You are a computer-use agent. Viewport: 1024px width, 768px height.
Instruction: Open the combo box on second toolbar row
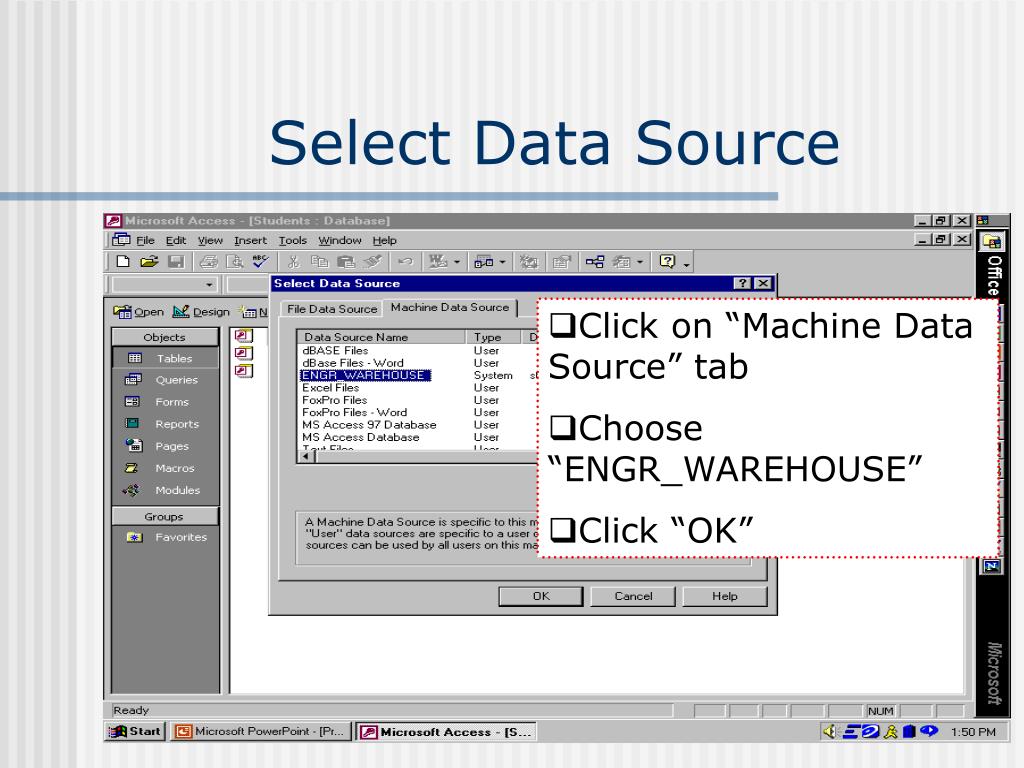coord(209,285)
